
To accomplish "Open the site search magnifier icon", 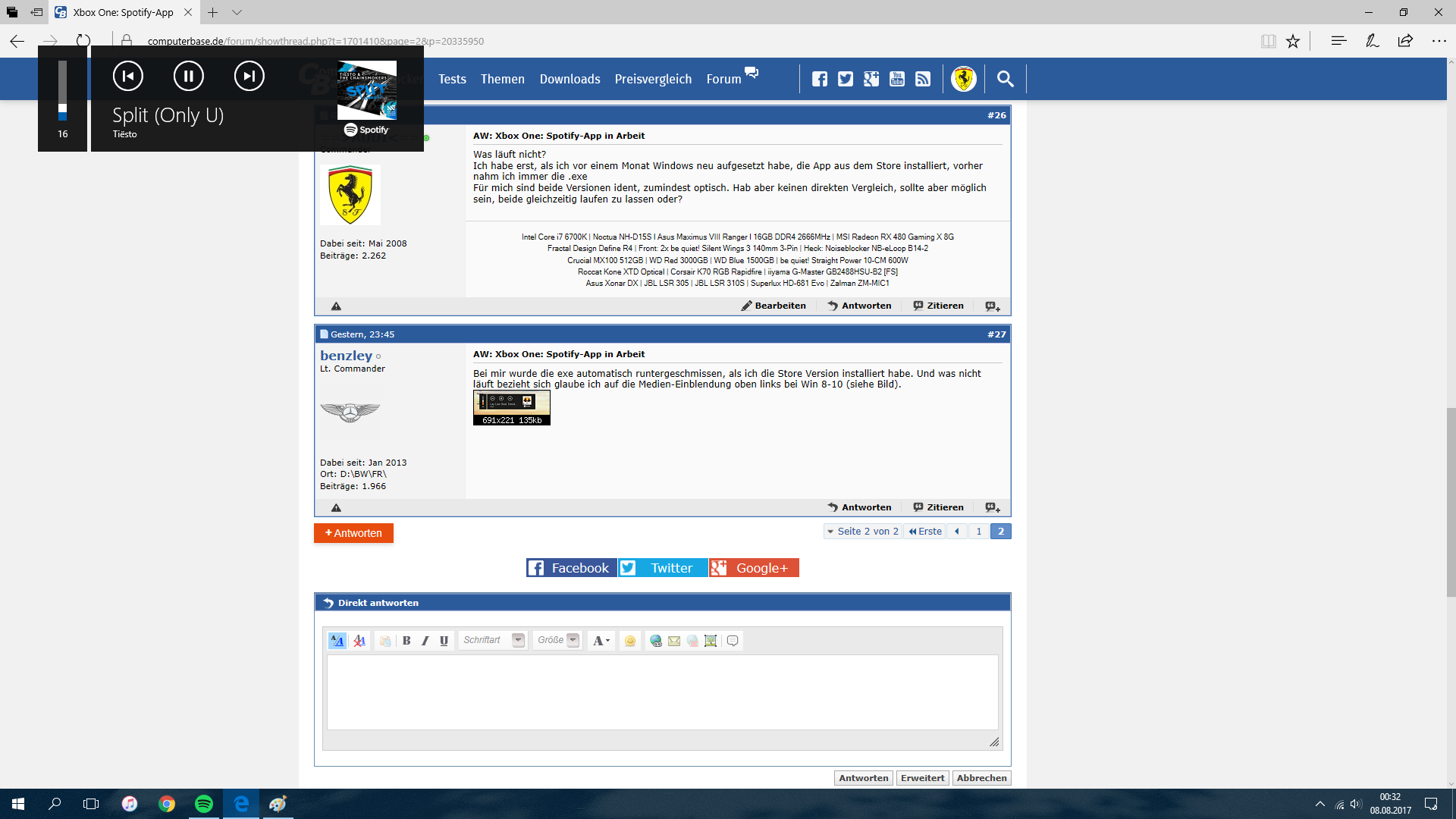I will (1005, 79).
